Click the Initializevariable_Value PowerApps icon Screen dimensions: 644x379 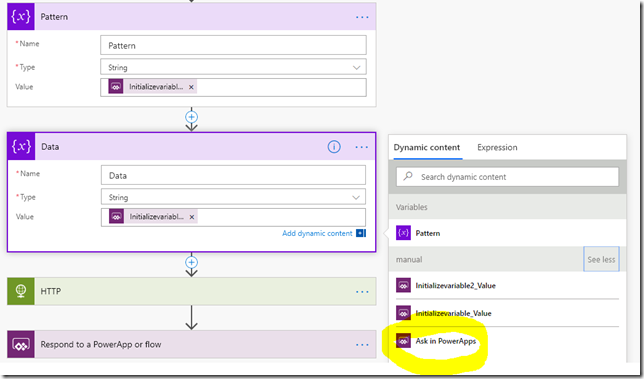pyautogui.click(x=403, y=313)
